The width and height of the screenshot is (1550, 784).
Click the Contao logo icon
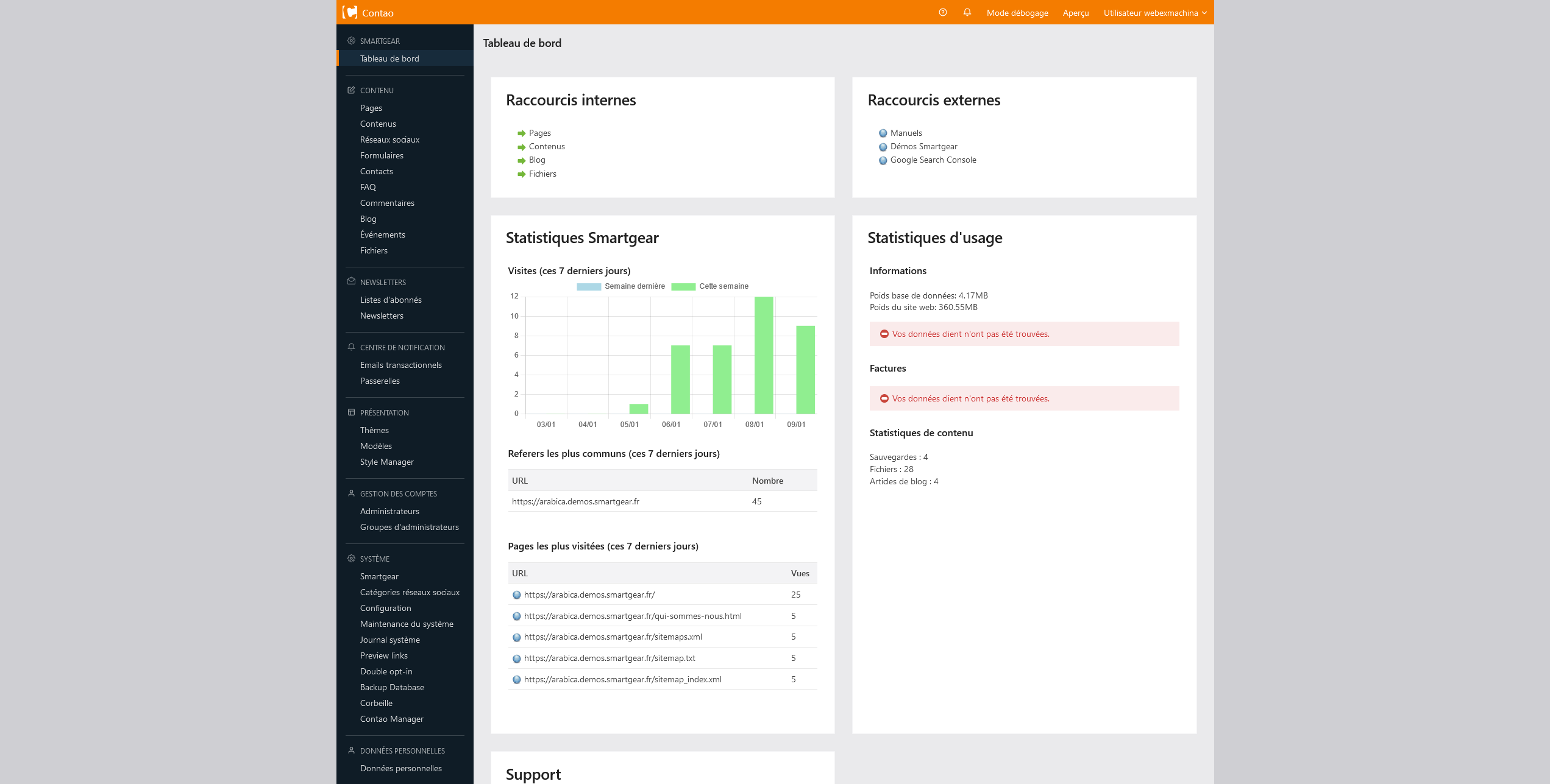tap(350, 12)
